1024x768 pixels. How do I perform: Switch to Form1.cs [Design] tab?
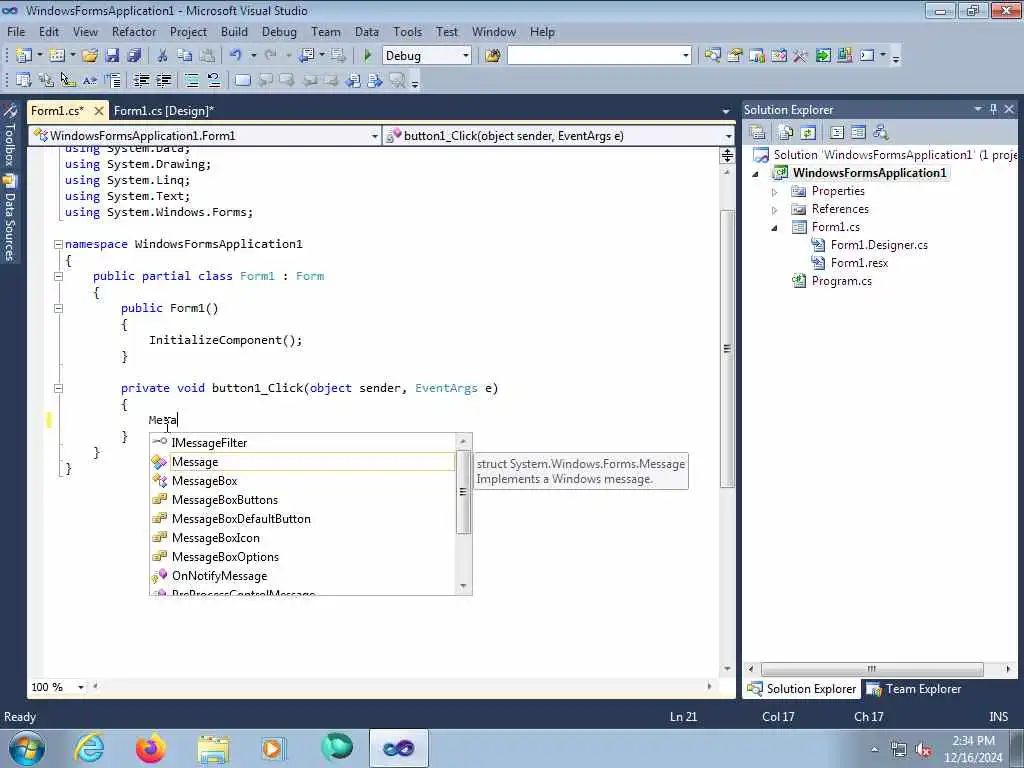tap(163, 110)
